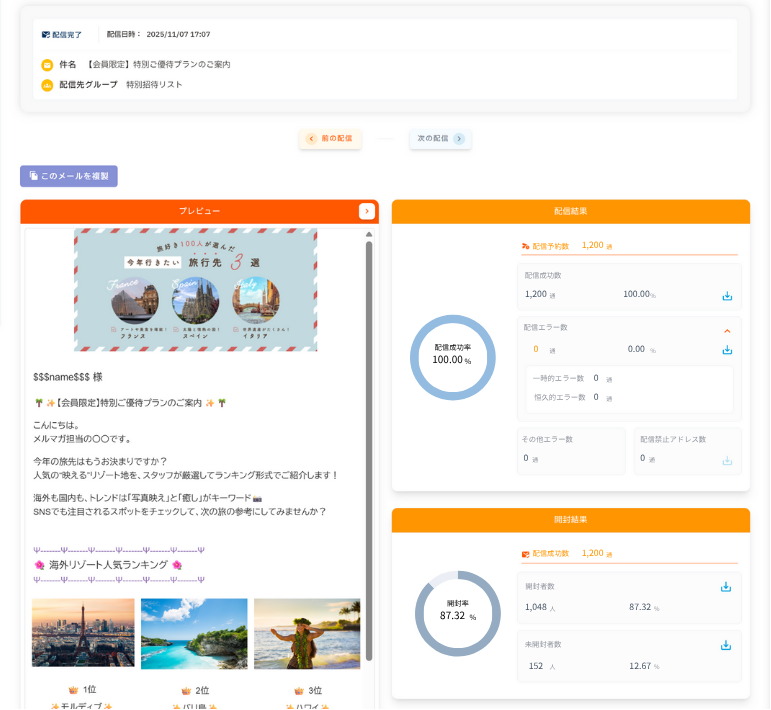This screenshot has height=710, width=771.
Task: Download the 開封者数 list
Action: click(x=726, y=587)
